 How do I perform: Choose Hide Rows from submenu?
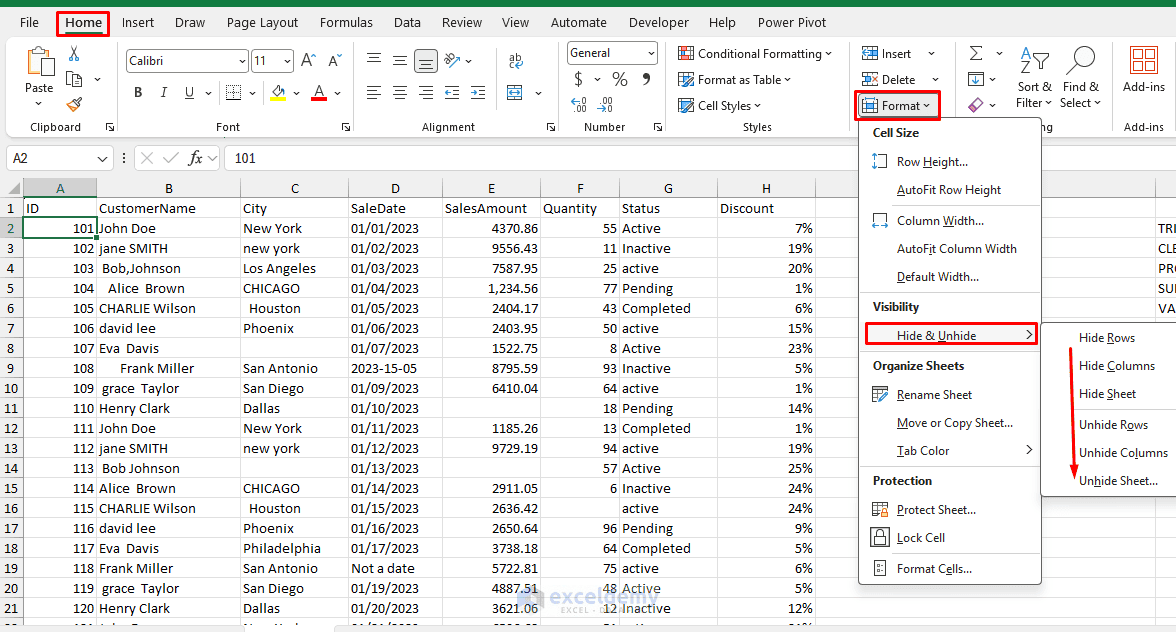pyautogui.click(x=1107, y=337)
